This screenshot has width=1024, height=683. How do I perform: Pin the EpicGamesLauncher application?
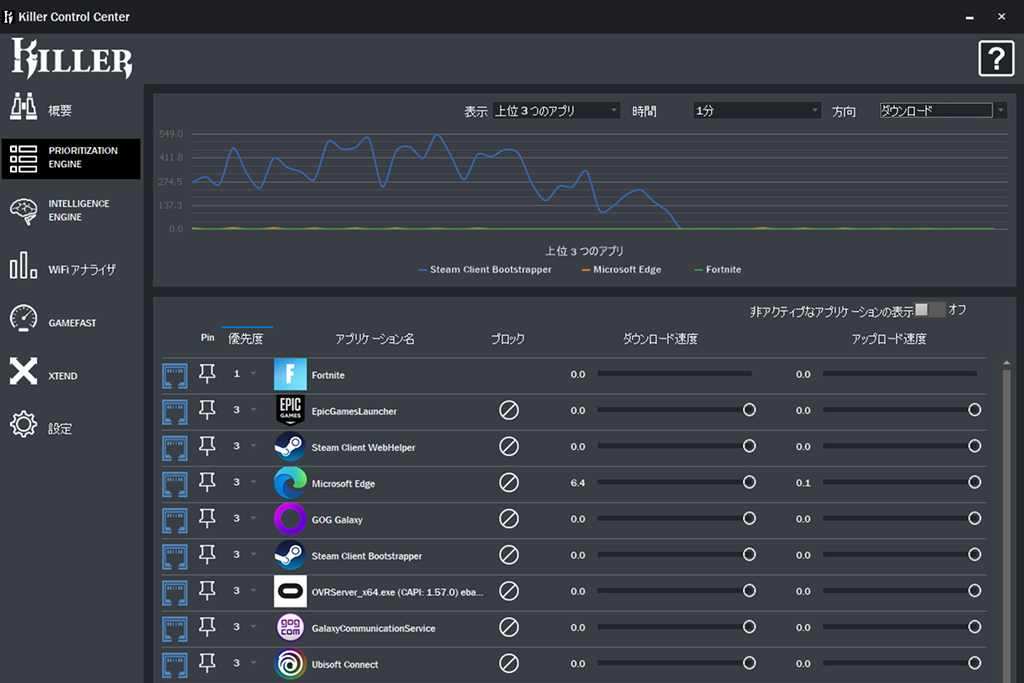207,410
